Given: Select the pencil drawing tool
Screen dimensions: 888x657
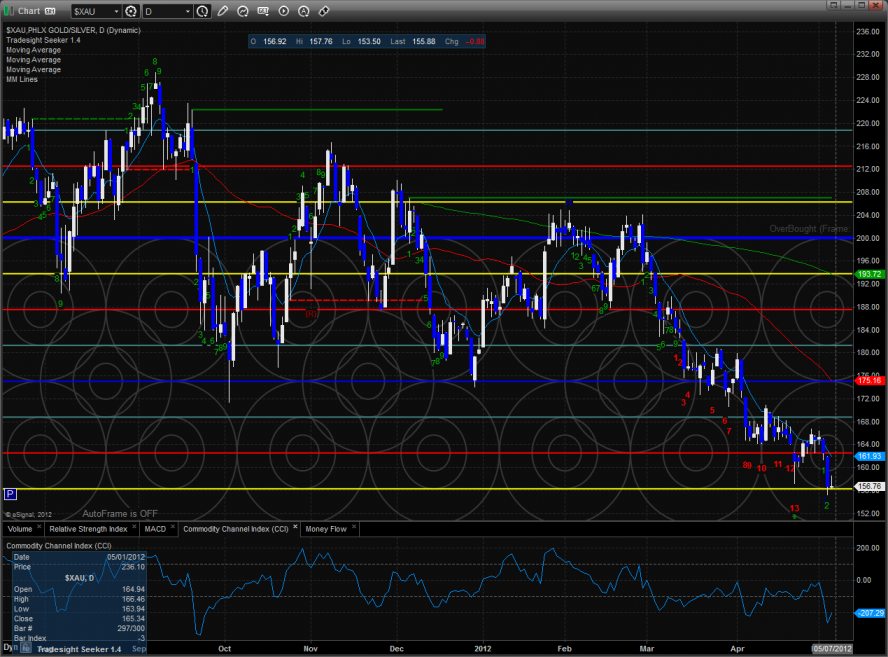Looking at the screenshot, I should (222, 11).
